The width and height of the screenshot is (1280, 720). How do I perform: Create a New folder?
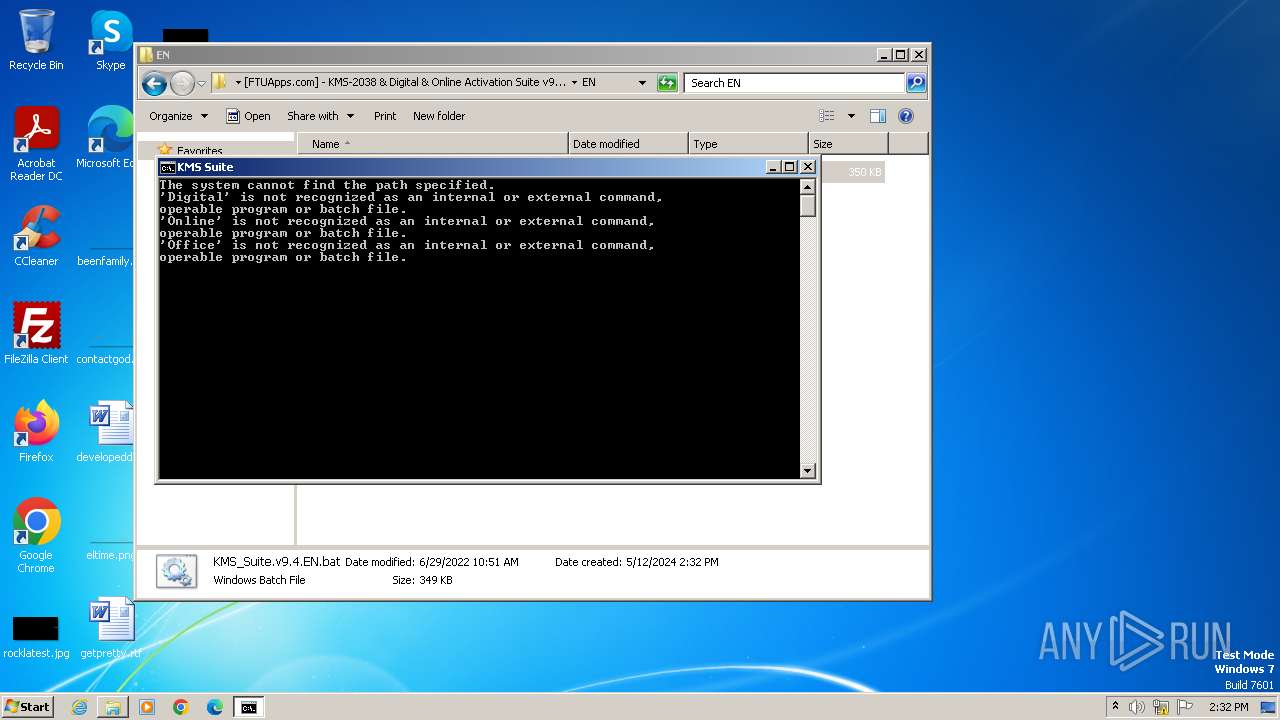coord(439,116)
